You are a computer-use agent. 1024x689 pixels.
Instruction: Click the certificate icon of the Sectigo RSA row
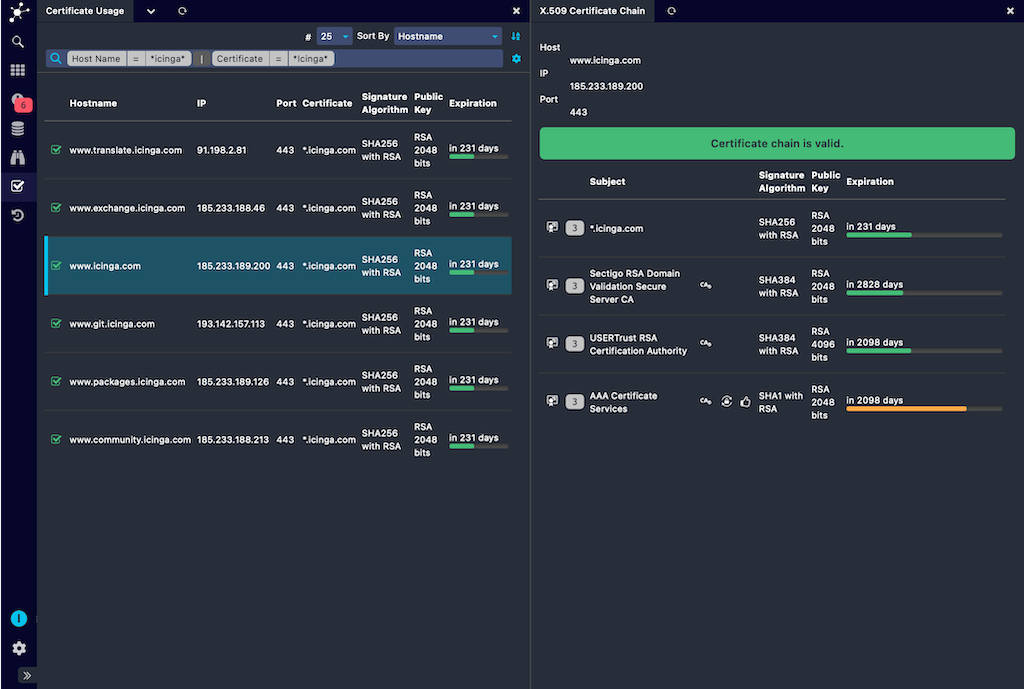point(552,285)
